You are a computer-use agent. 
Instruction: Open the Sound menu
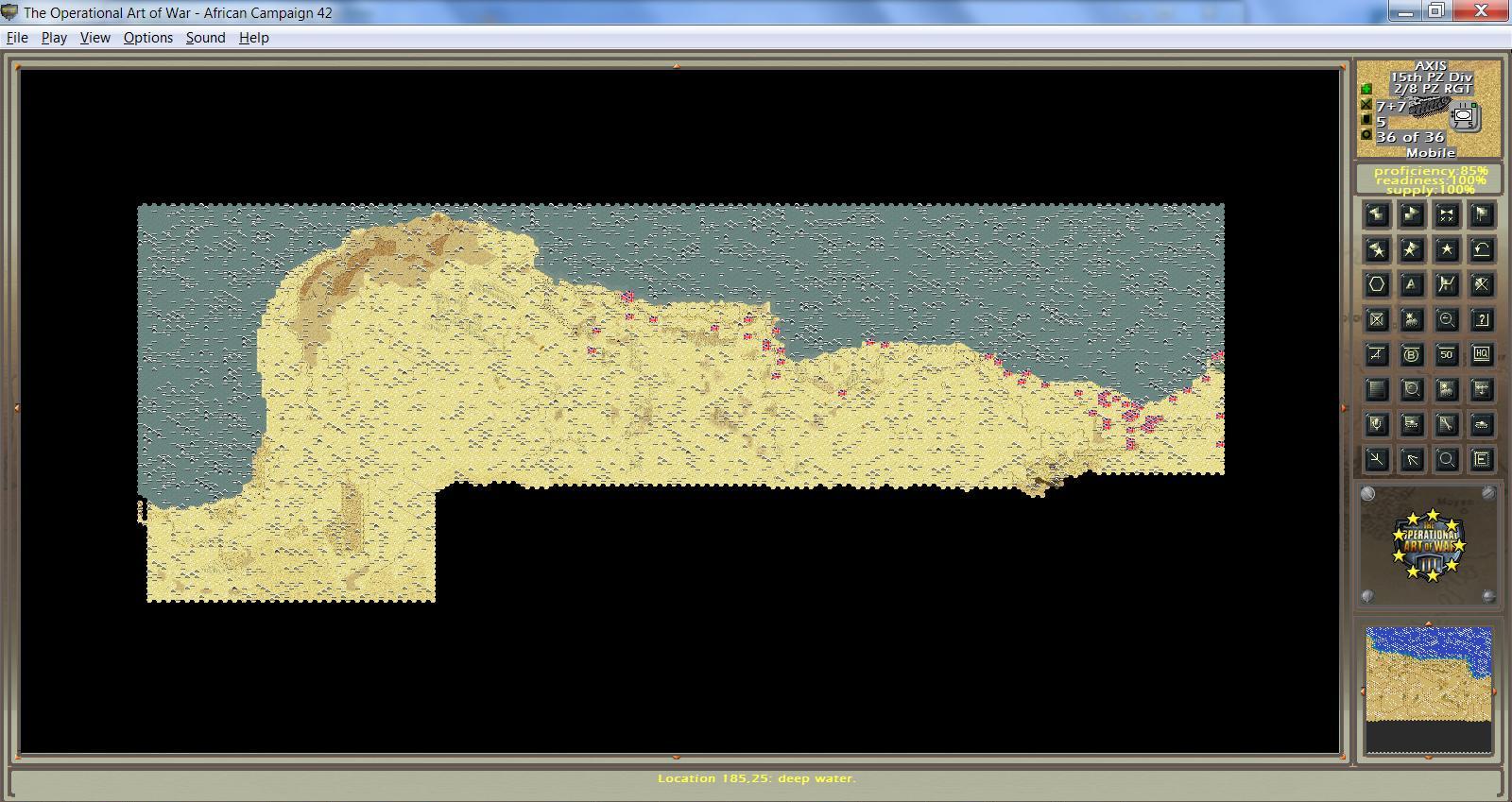coord(205,38)
